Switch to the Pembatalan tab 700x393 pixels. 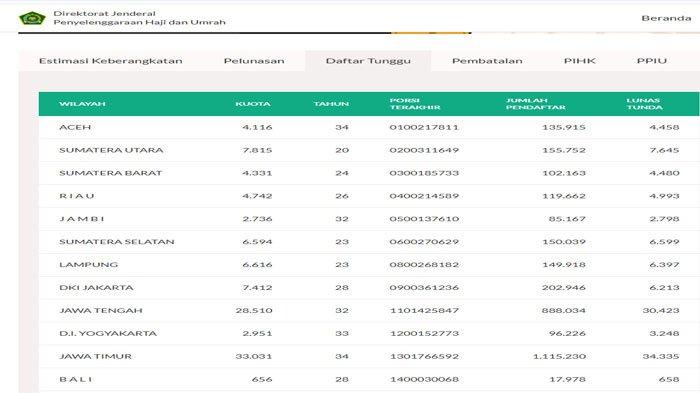coord(487,61)
